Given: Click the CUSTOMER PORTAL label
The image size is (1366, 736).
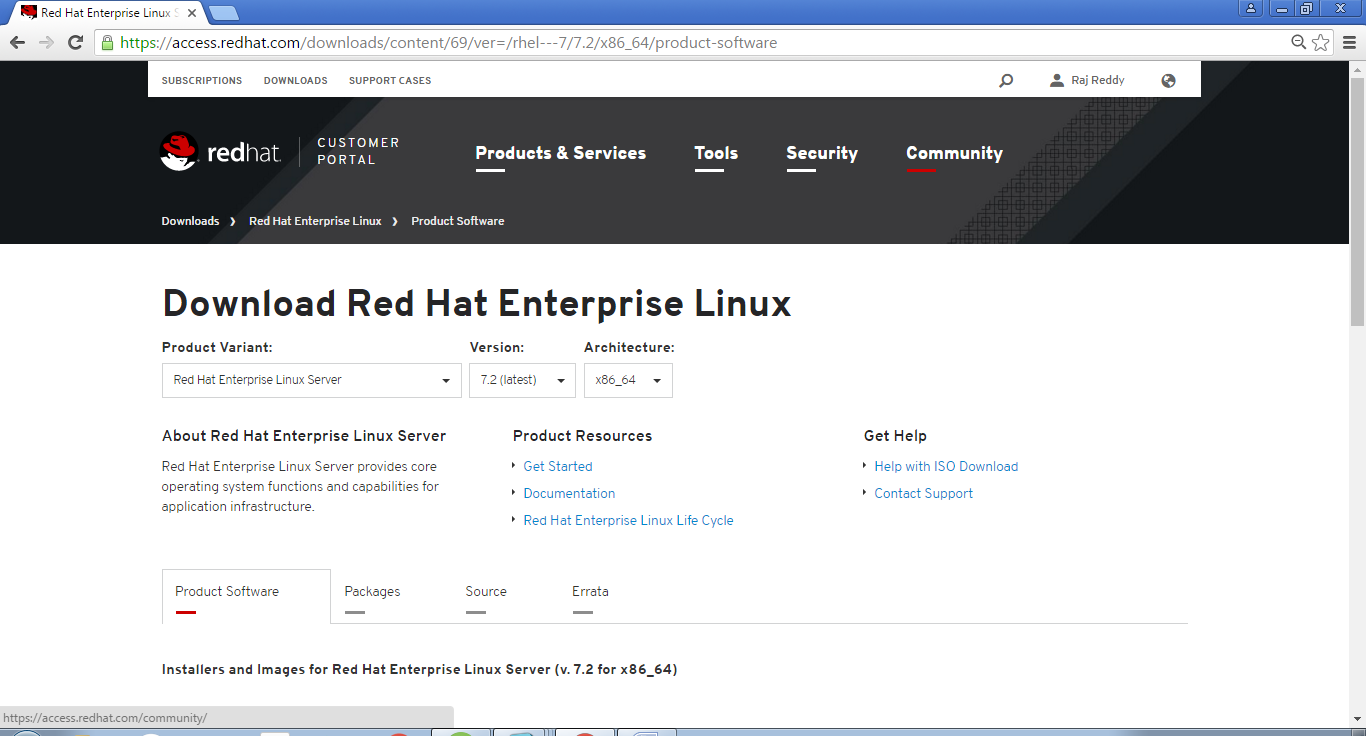Looking at the screenshot, I should click(x=358, y=151).
